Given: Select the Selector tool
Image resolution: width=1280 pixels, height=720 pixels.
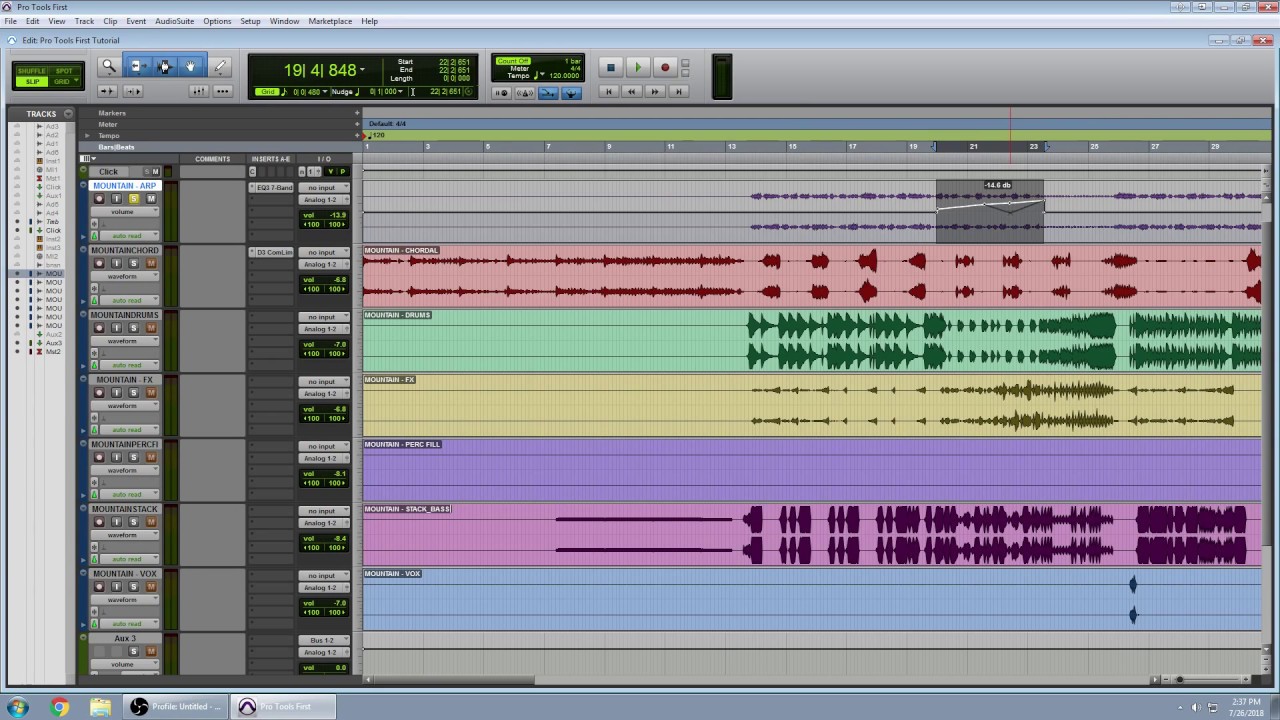Looking at the screenshot, I should [x=165, y=67].
